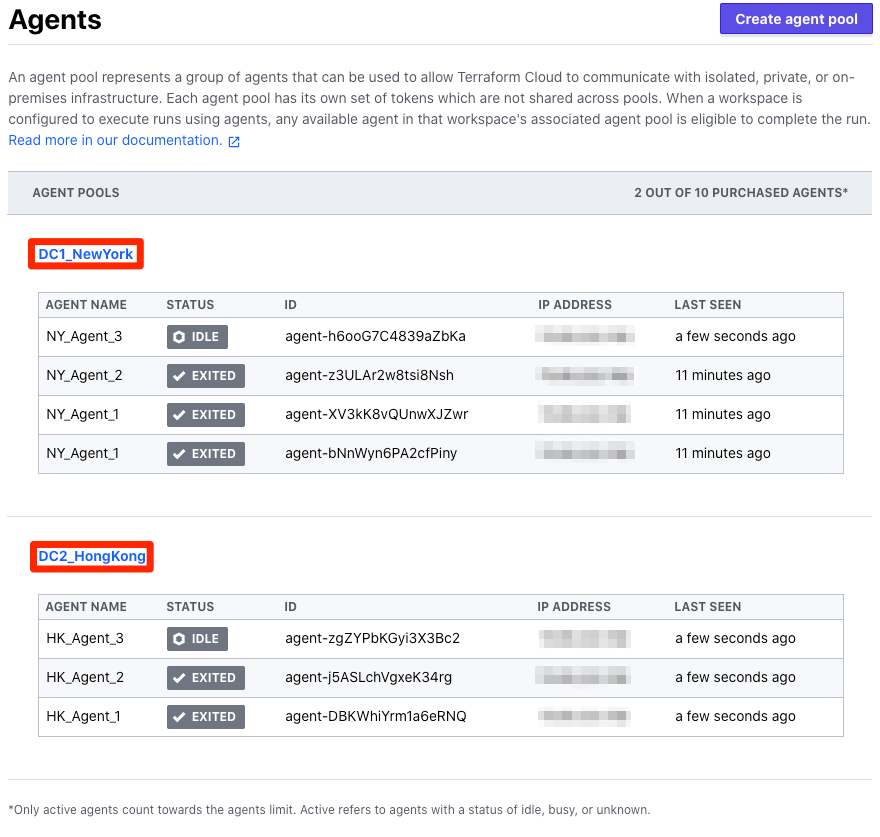880x837 pixels.
Task: Open the DC1_NewYork agent pool
Action: pyautogui.click(x=86, y=254)
